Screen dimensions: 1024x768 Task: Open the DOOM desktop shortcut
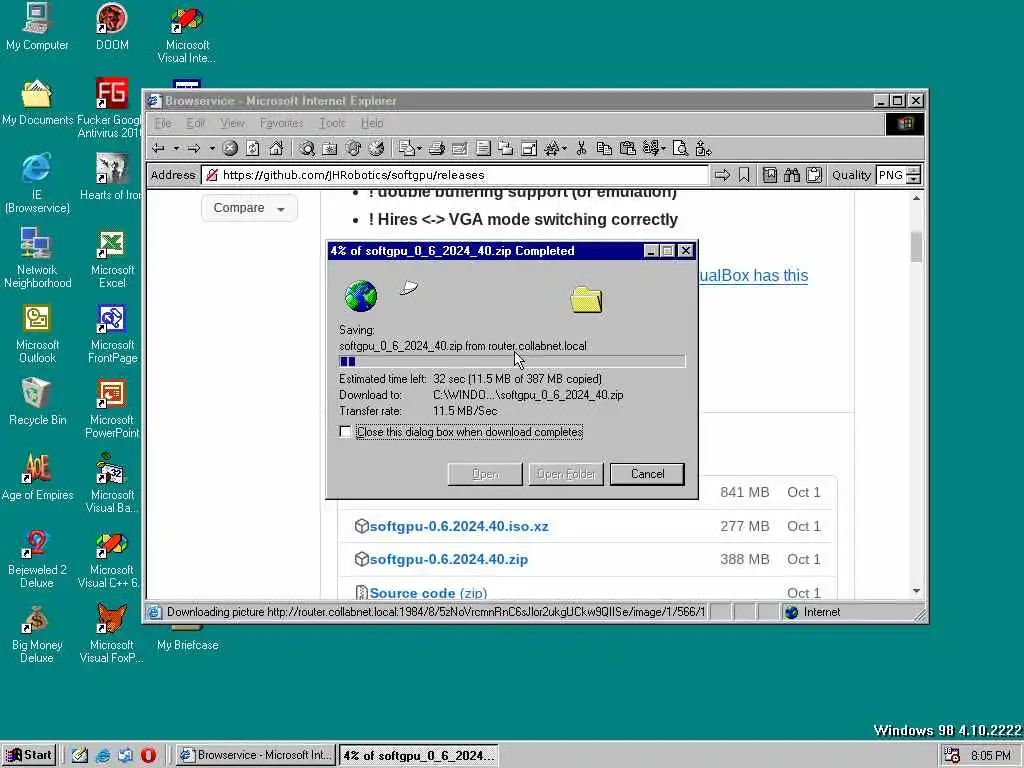(x=112, y=27)
